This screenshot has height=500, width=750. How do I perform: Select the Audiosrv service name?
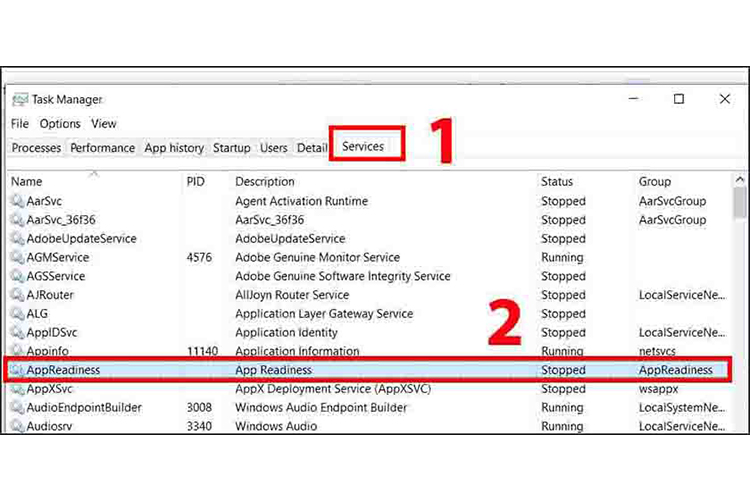49,426
